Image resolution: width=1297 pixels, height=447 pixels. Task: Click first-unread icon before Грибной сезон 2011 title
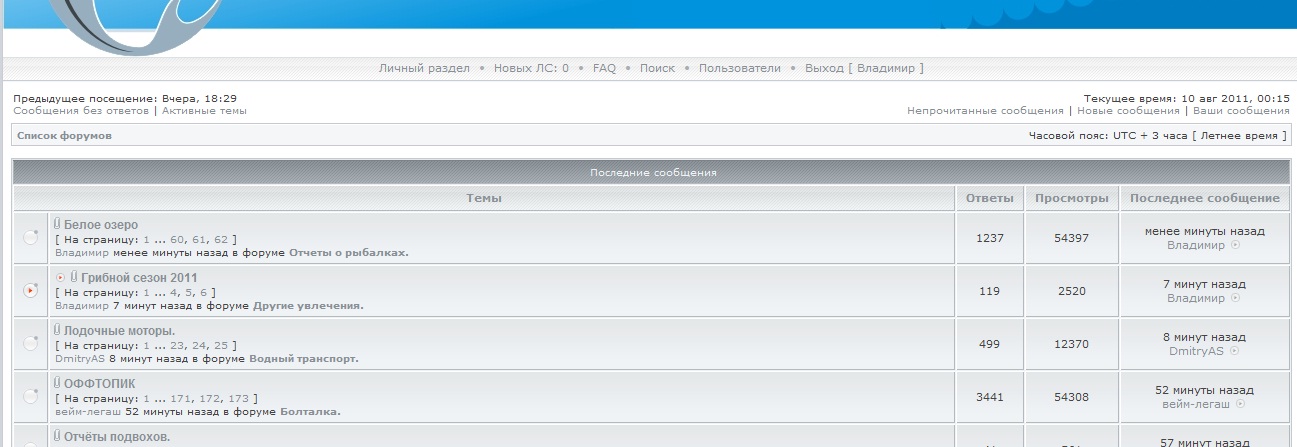point(61,277)
